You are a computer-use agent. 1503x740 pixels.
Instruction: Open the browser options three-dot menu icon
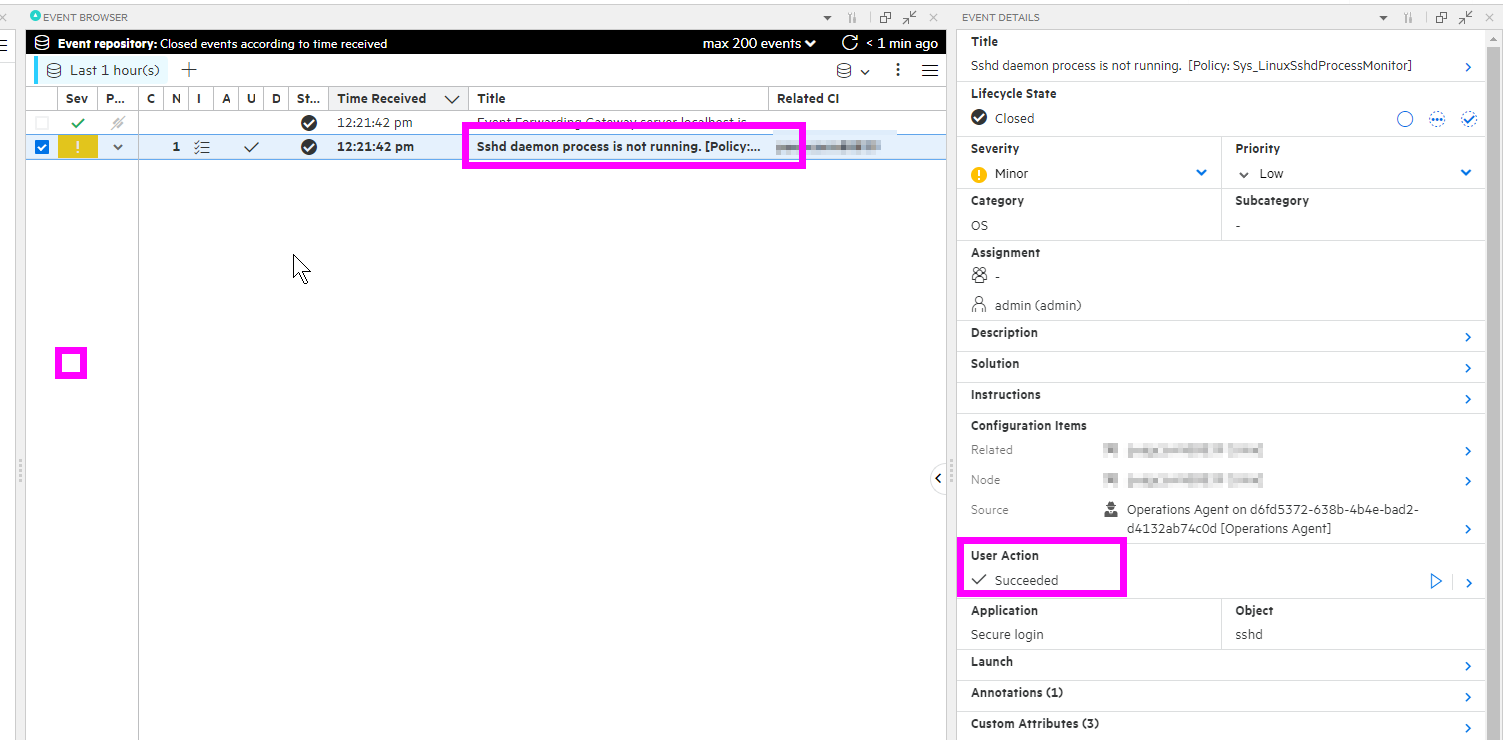(897, 70)
